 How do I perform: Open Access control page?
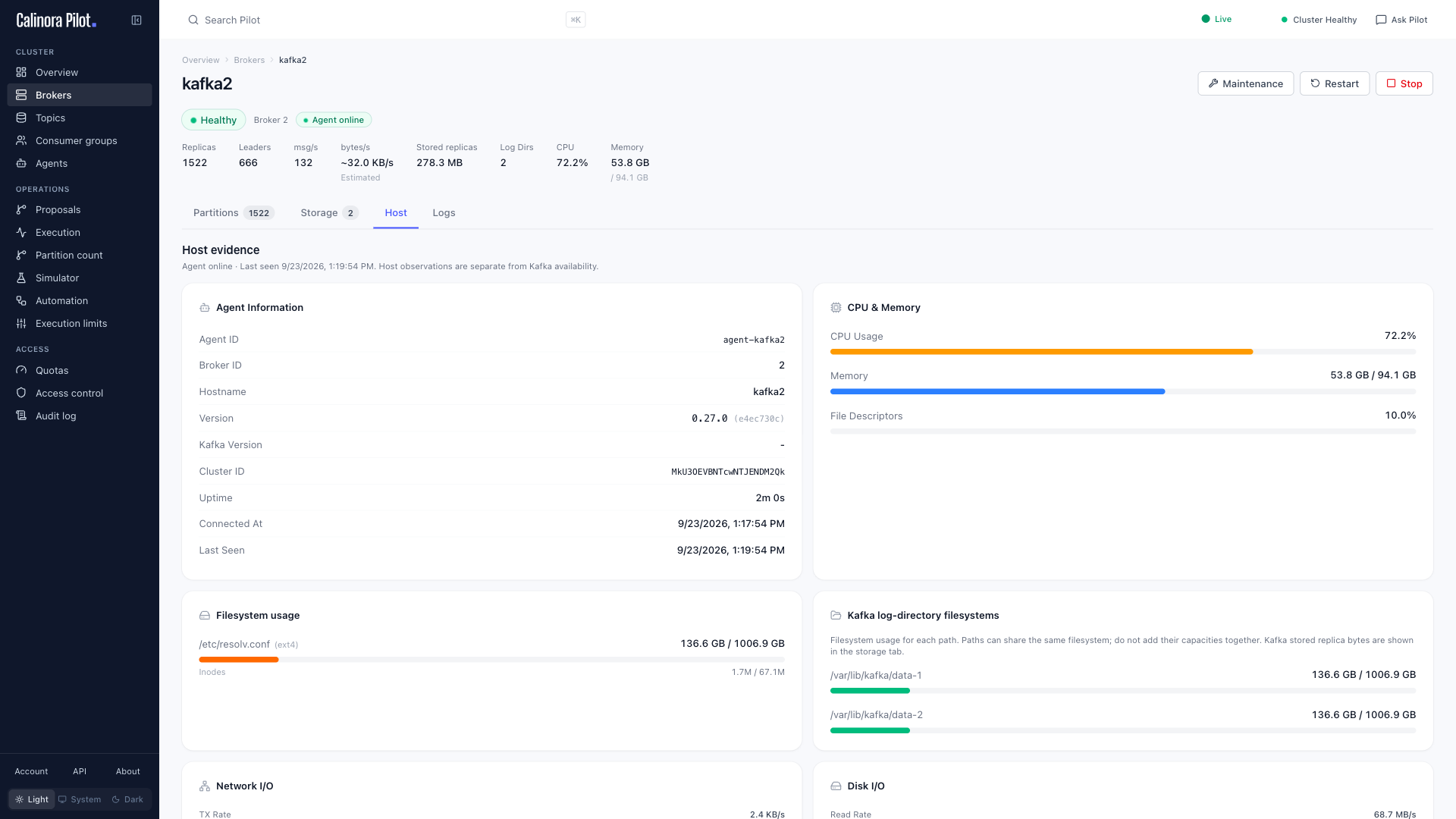(80, 393)
